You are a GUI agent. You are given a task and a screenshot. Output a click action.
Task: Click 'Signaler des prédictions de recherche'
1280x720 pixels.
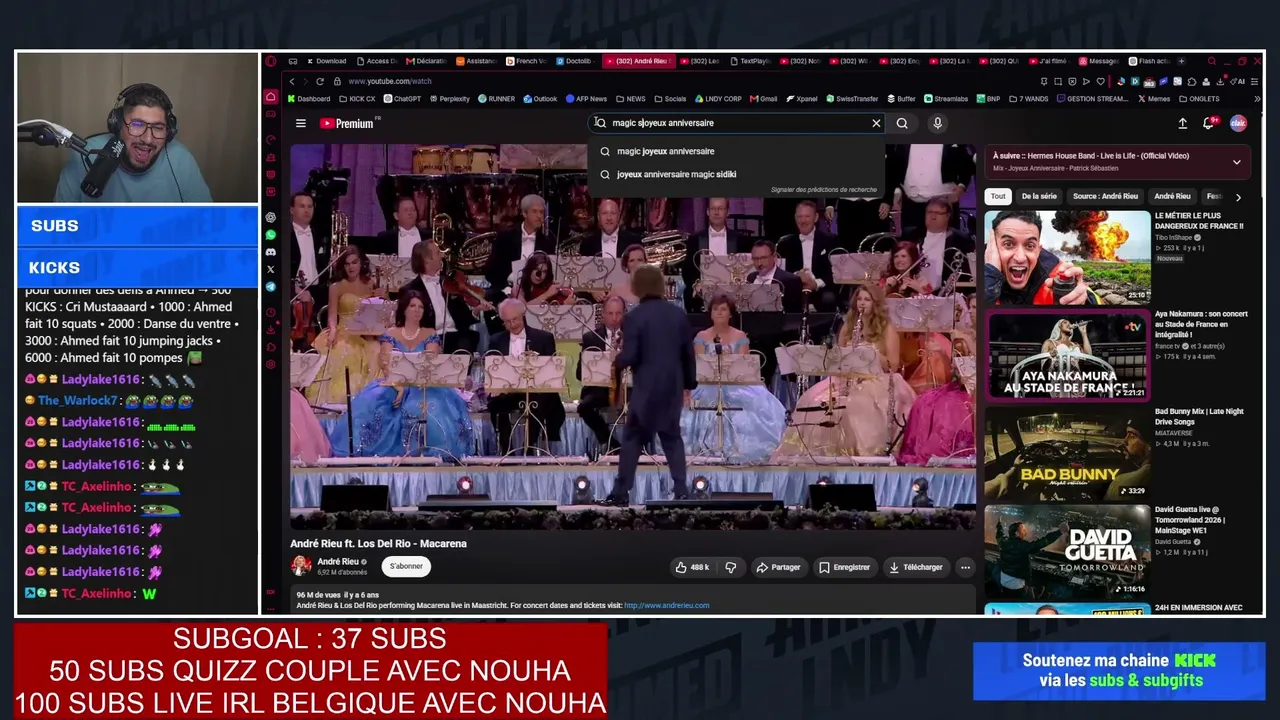click(x=823, y=190)
